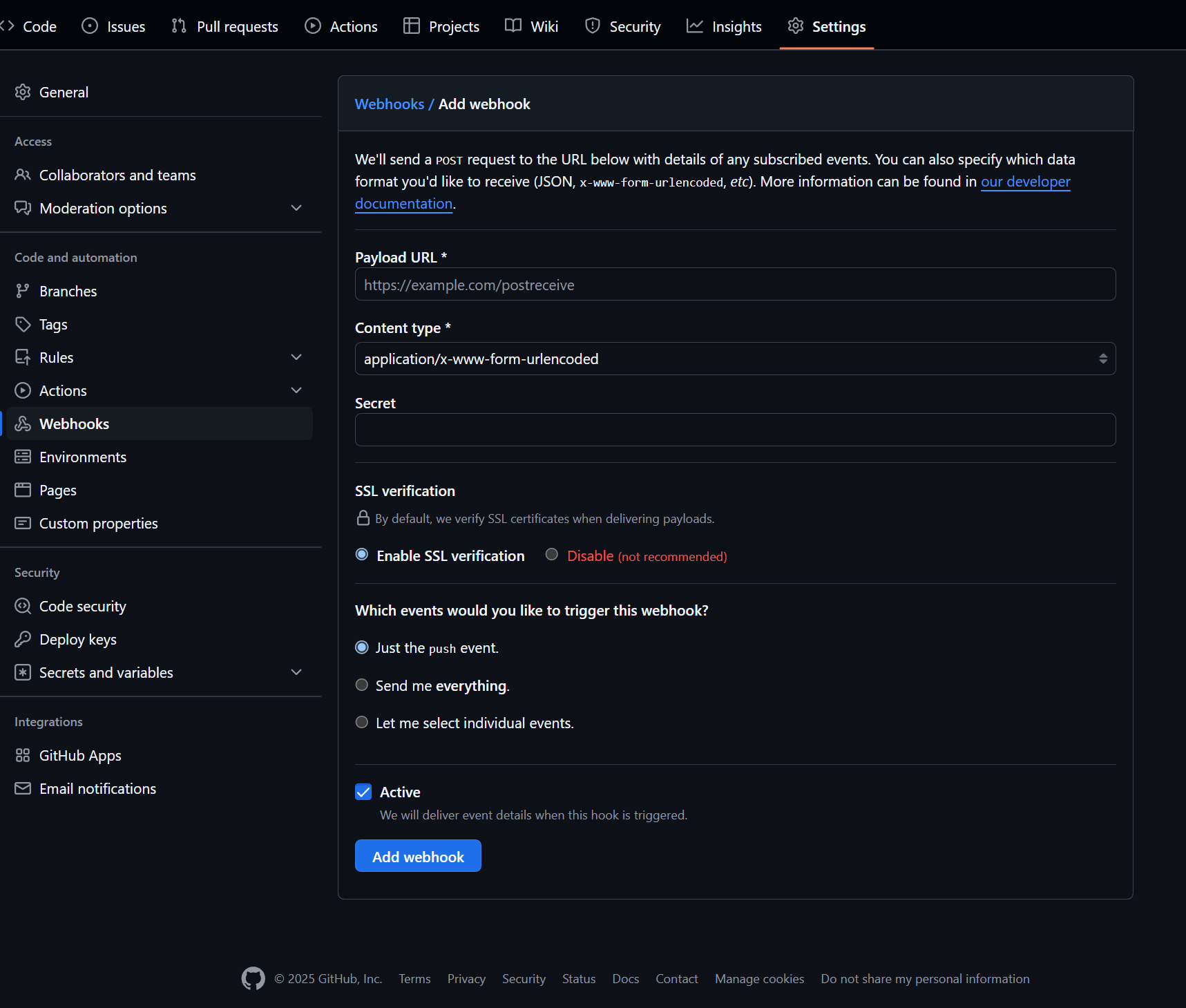Open Manage cookies in footer
This screenshot has height=1008, width=1186.
[759, 979]
